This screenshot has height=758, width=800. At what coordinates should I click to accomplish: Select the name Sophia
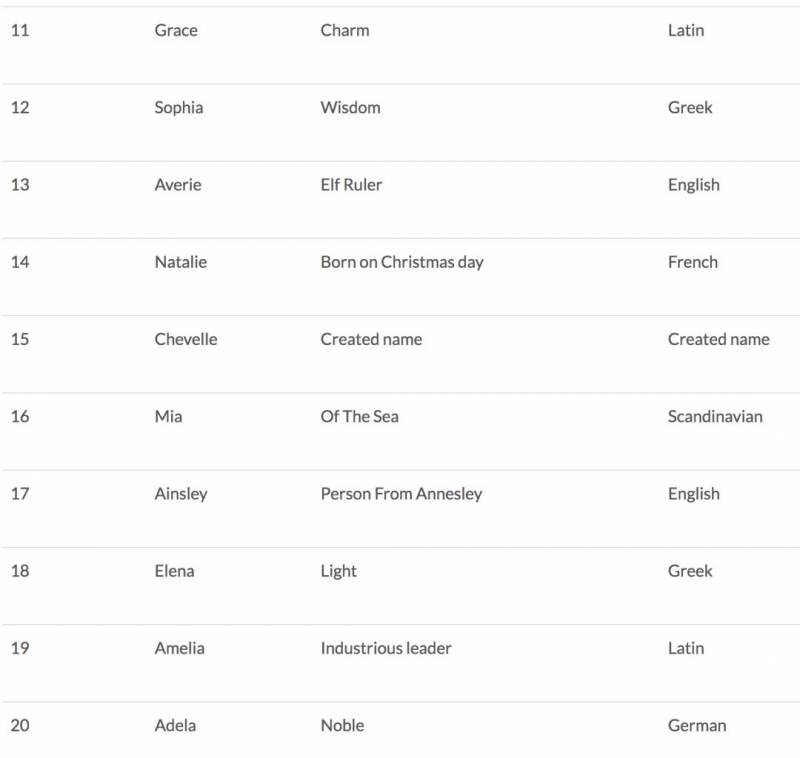(x=178, y=108)
